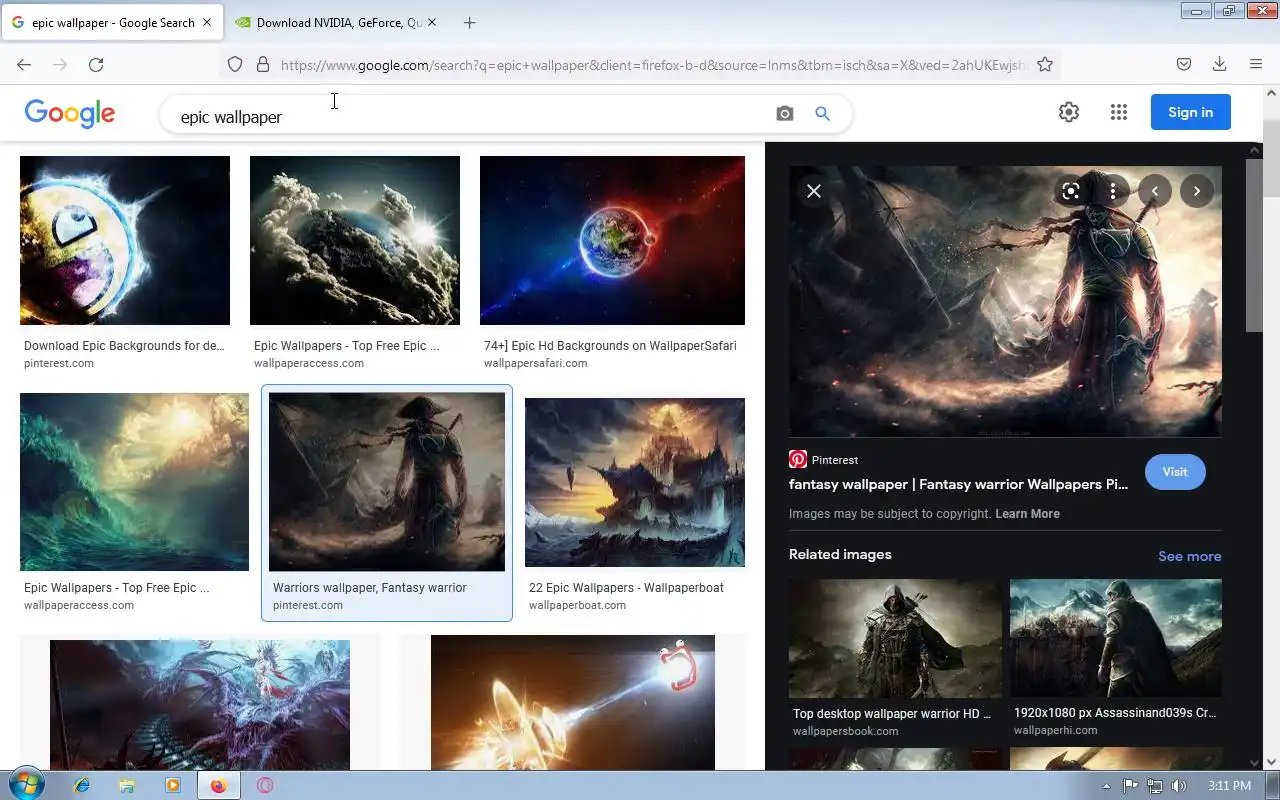1280x800 pixels.
Task: Open the Learn More copyright link
Action: pos(1027,514)
